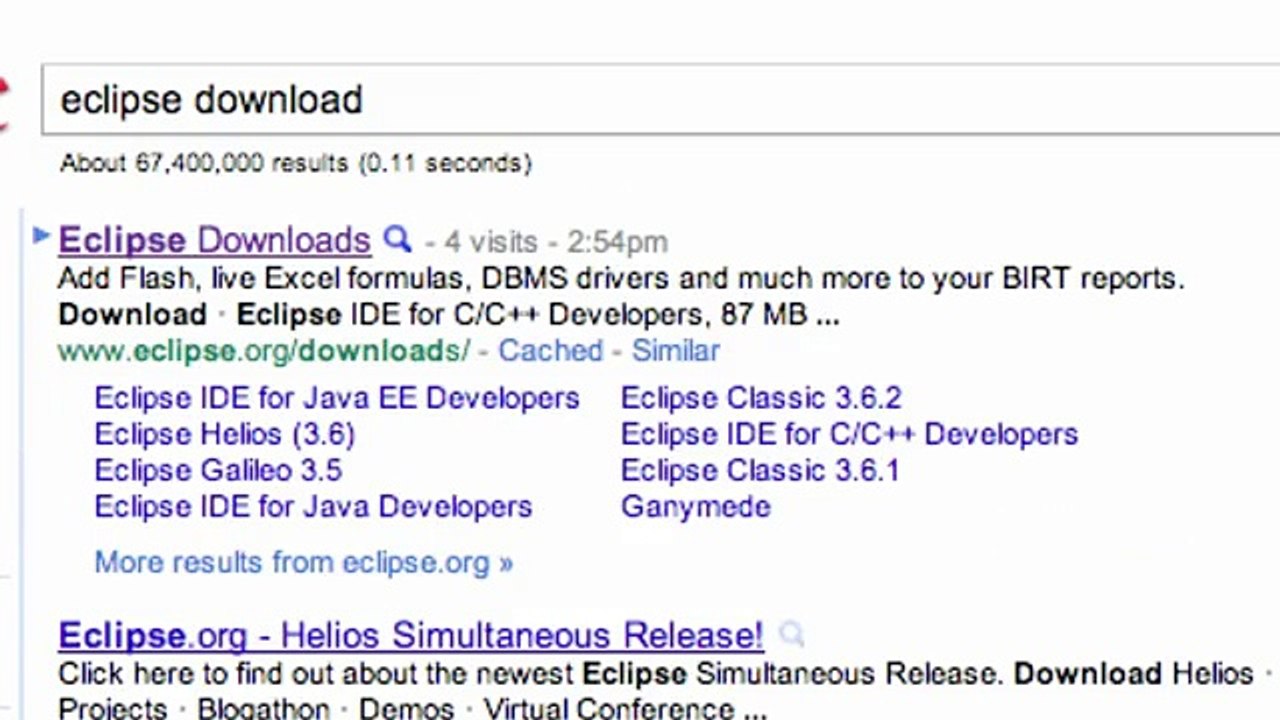
Task: Open the Eclipse Downloads result title
Action: point(214,241)
